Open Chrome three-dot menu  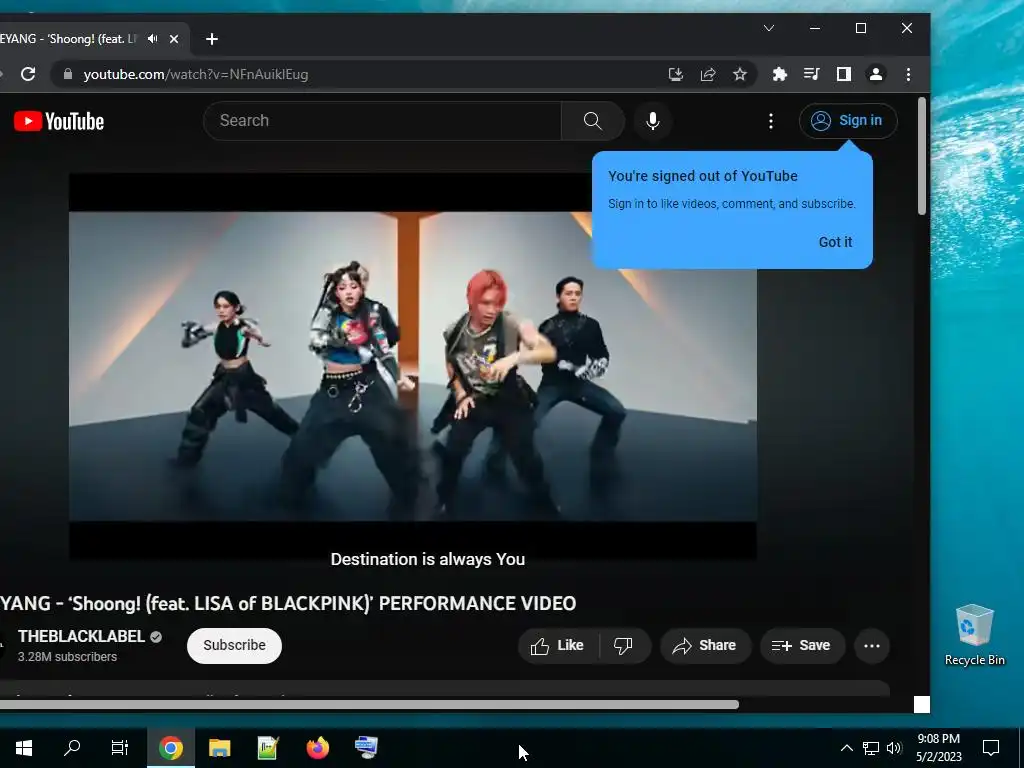[x=908, y=74]
